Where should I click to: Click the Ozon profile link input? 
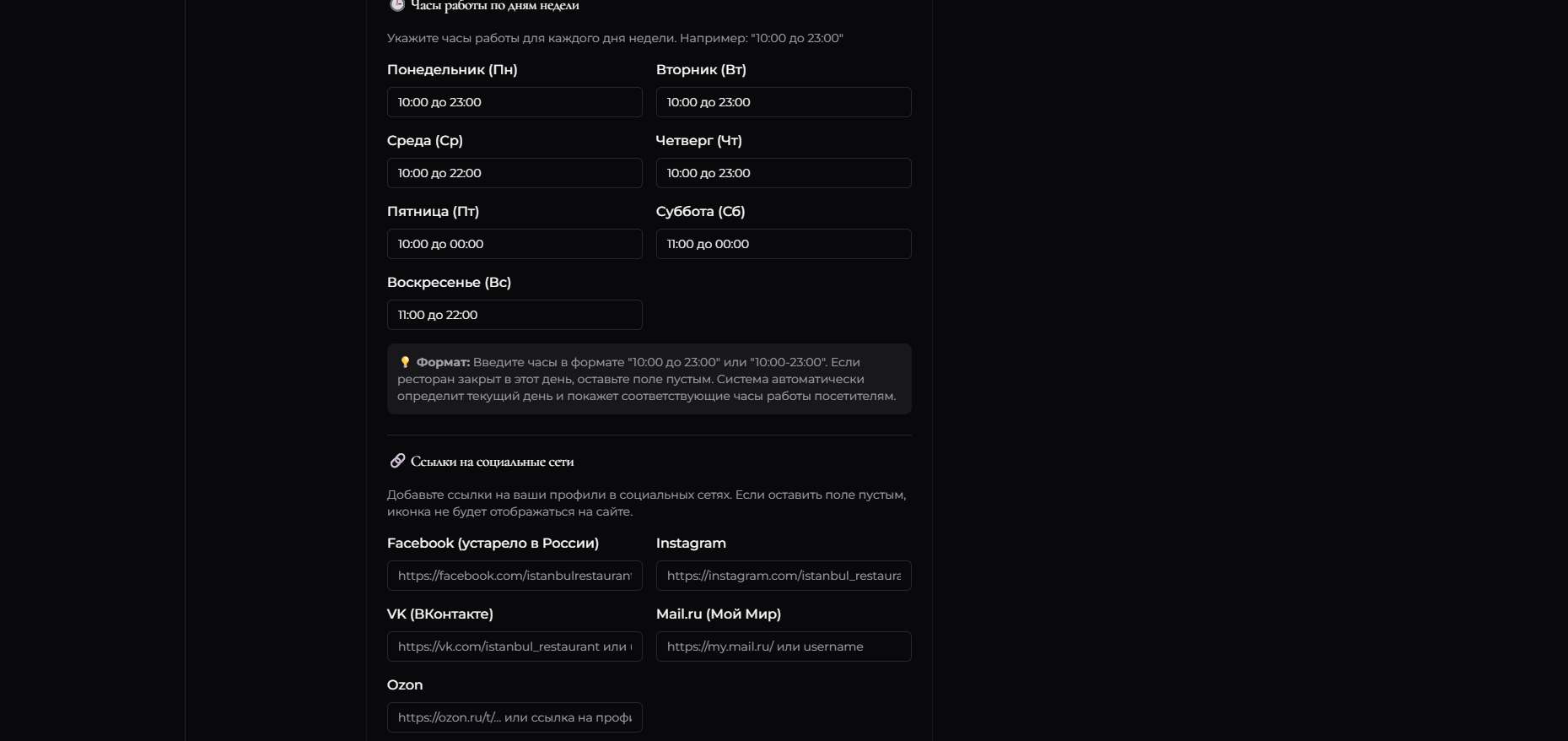[x=515, y=717]
